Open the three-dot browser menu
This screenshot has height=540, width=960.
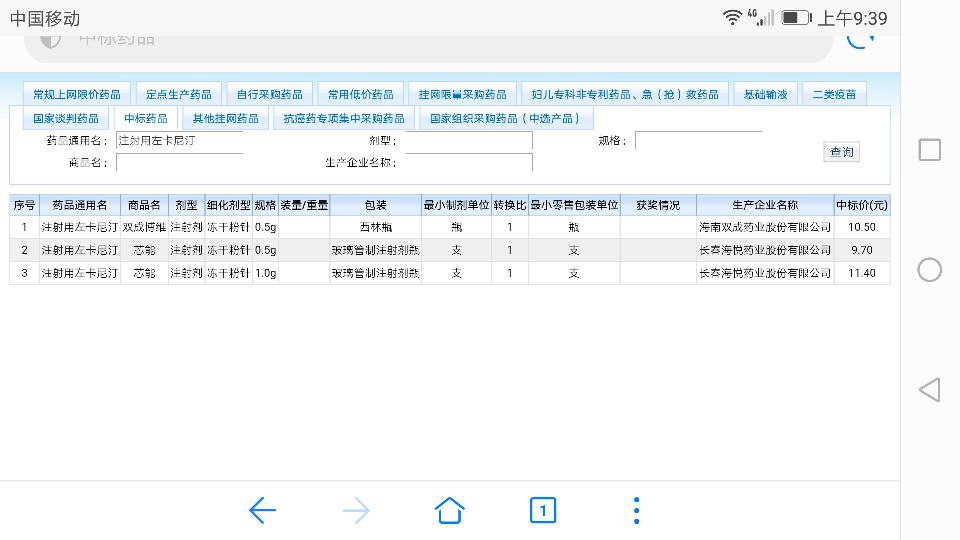[636, 511]
